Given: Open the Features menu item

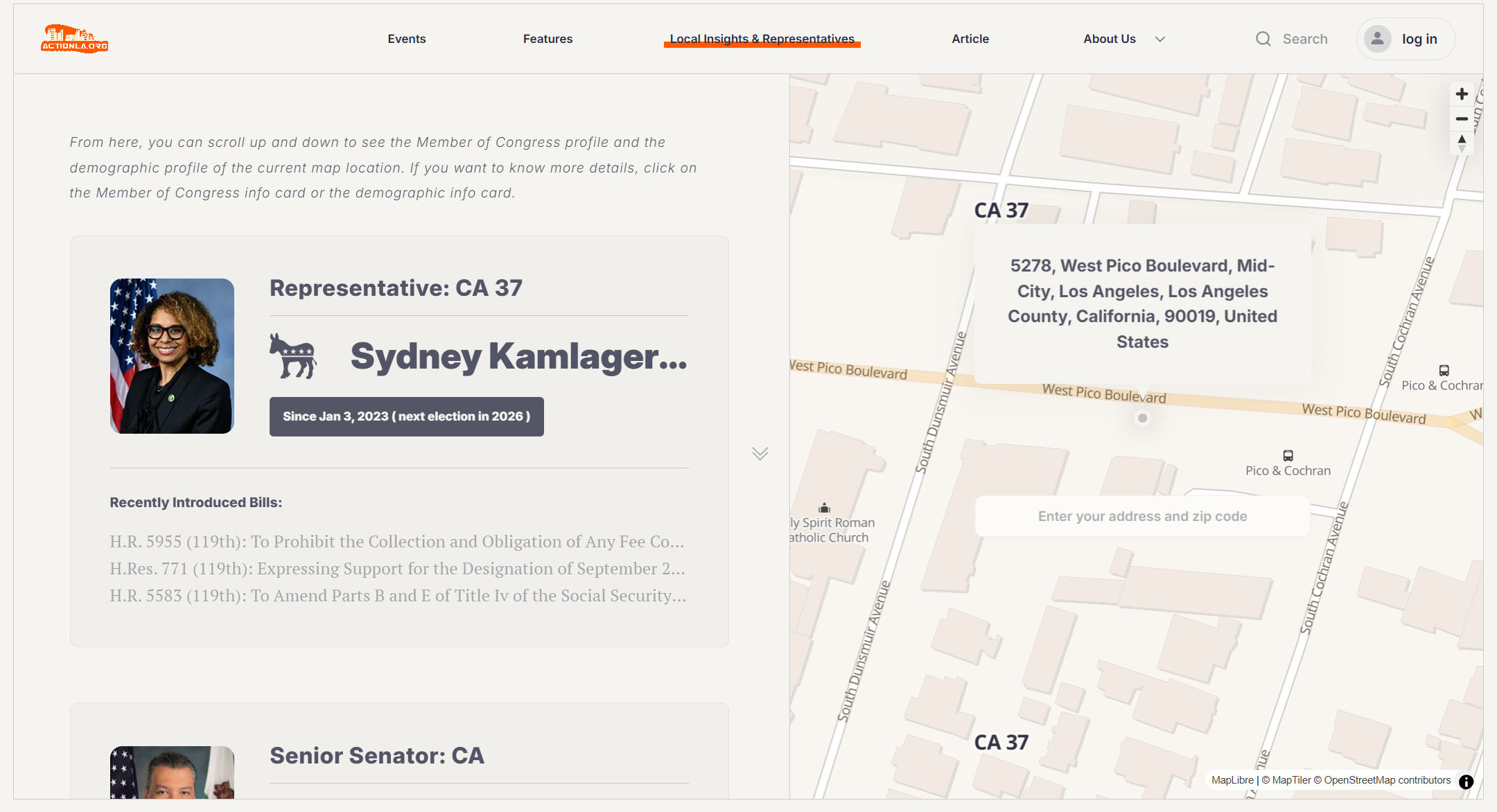Looking at the screenshot, I should pyautogui.click(x=548, y=39).
